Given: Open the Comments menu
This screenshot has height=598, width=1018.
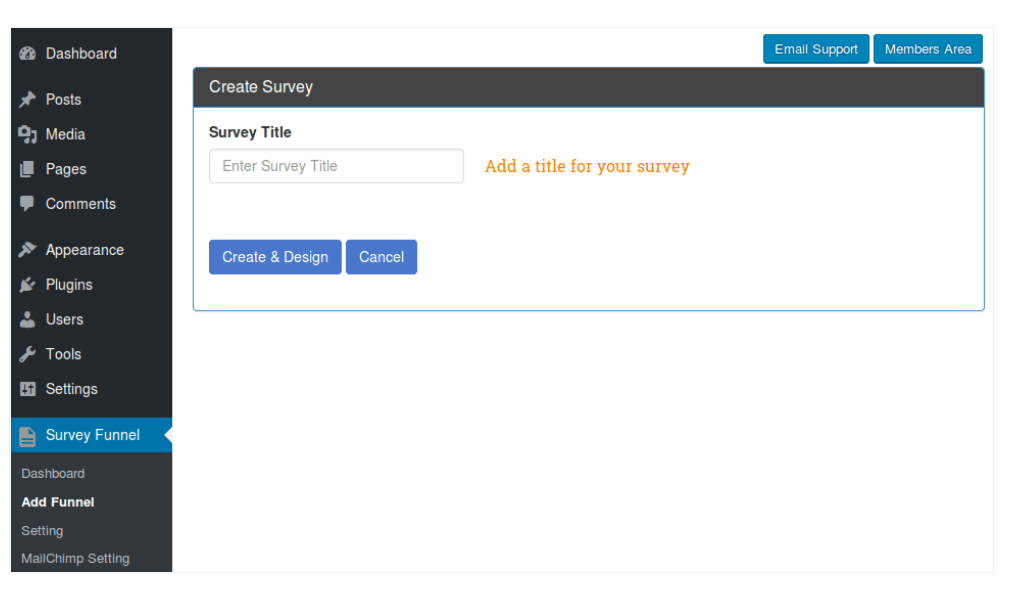Looking at the screenshot, I should [x=92, y=204].
